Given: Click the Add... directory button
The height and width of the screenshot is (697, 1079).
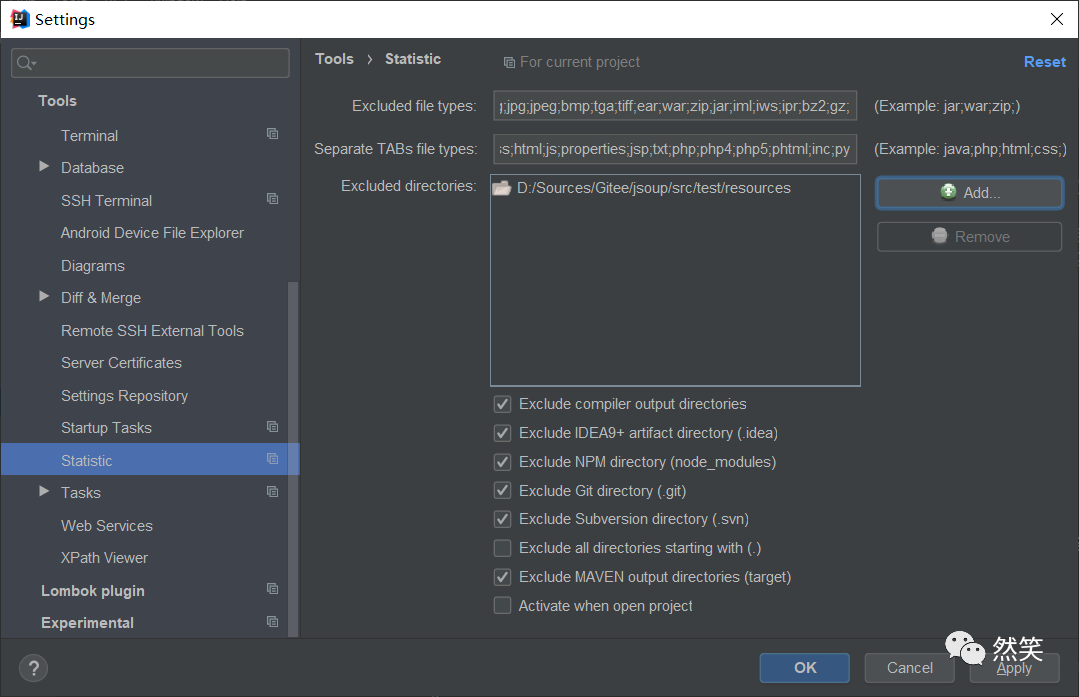Looking at the screenshot, I should (970, 193).
